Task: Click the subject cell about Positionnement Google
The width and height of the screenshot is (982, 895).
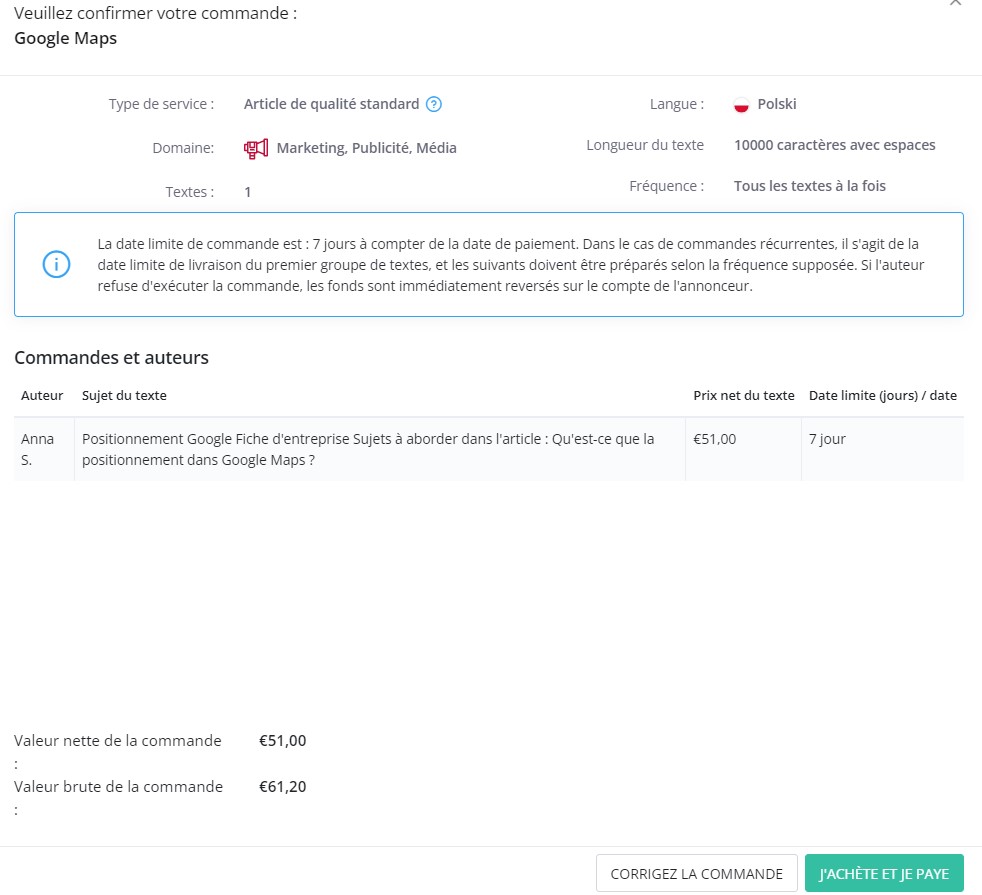Action: pos(380,449)
